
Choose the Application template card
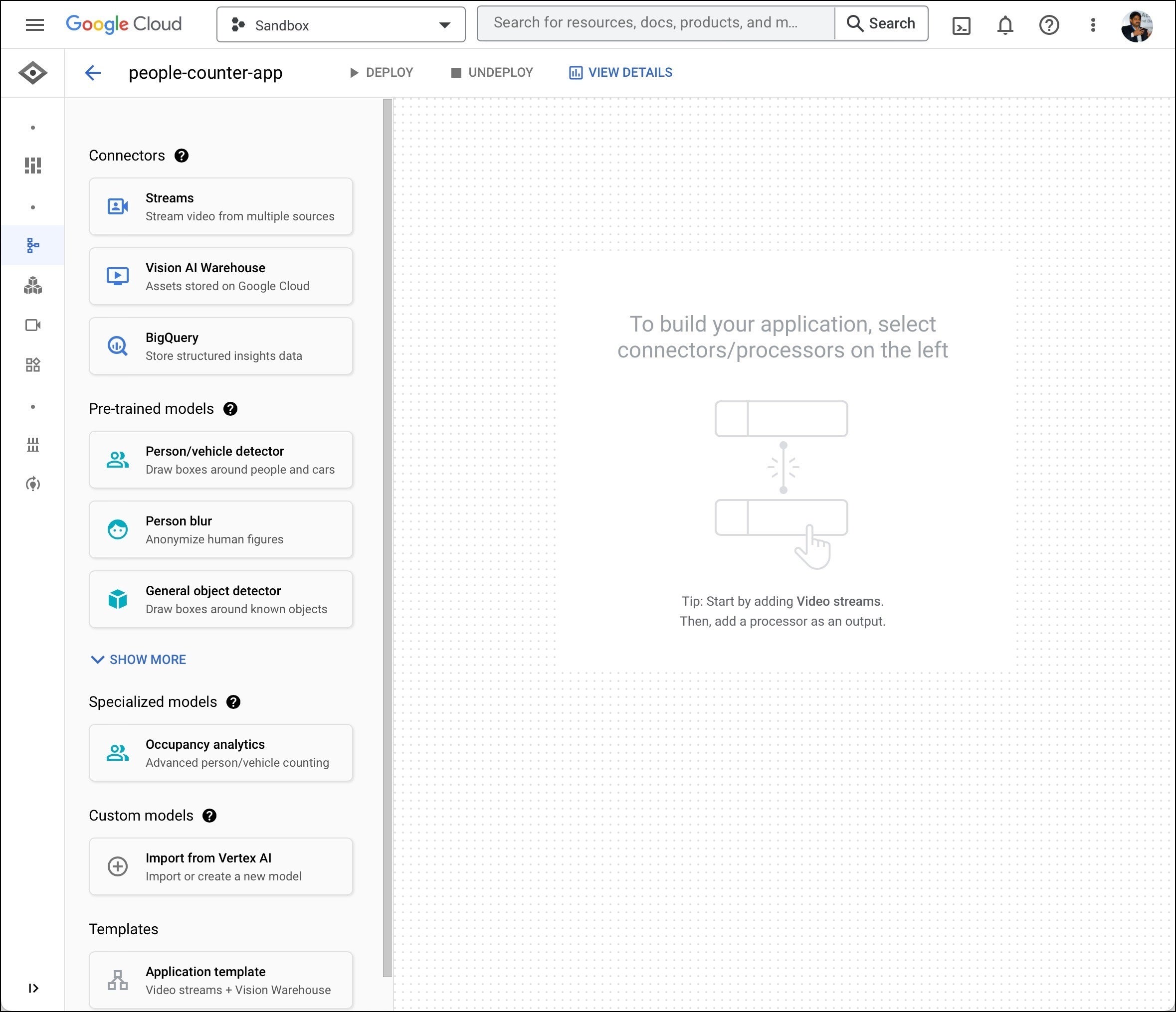tap(221, 980)
